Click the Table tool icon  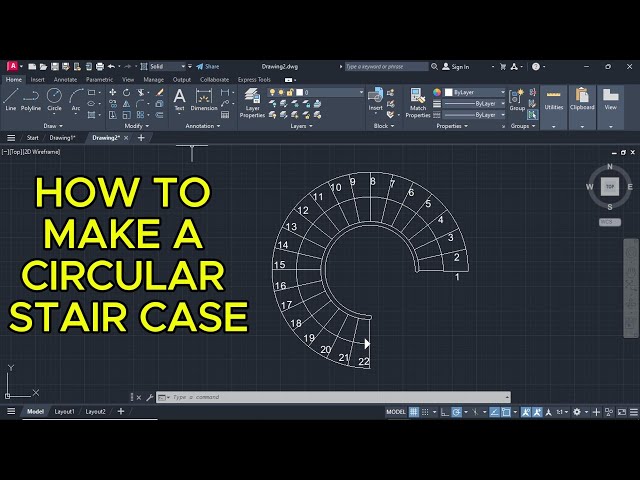(225, 115)
